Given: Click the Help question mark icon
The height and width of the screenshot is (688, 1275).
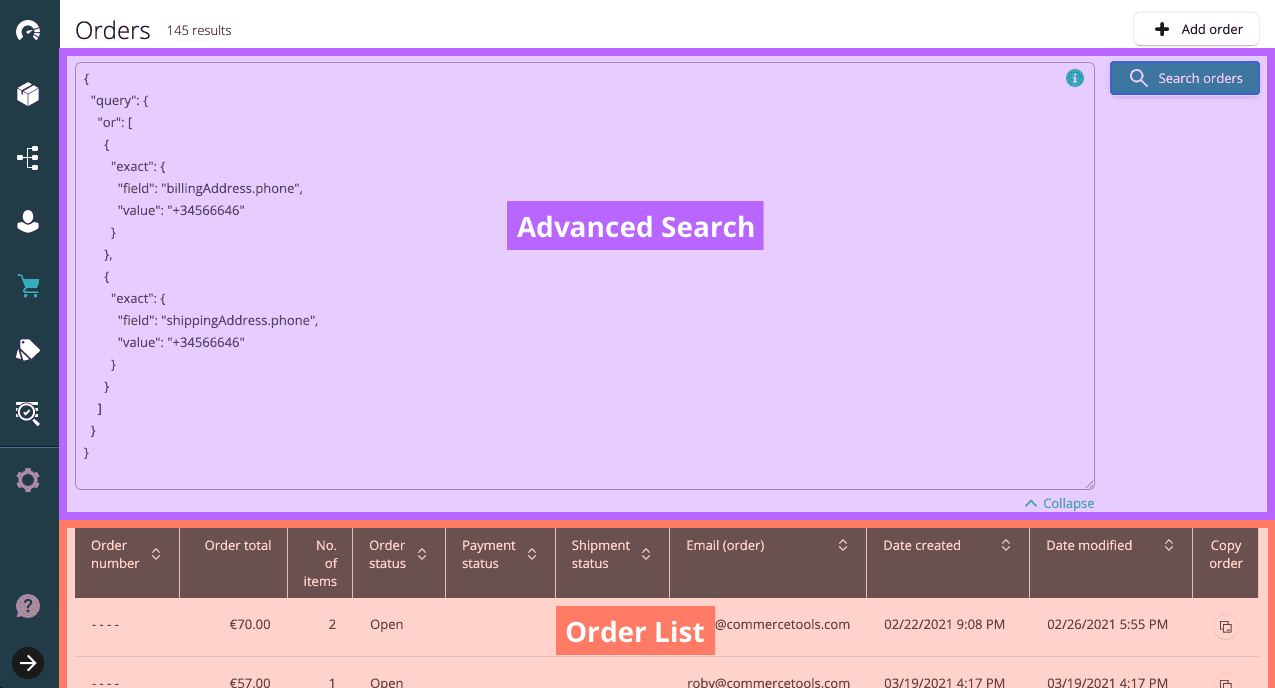Looking at the screenshot, I should 28,606.
